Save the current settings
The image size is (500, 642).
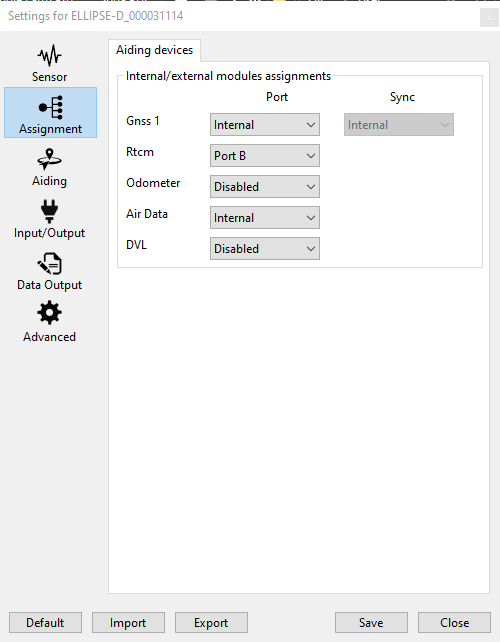coord(371,623)
